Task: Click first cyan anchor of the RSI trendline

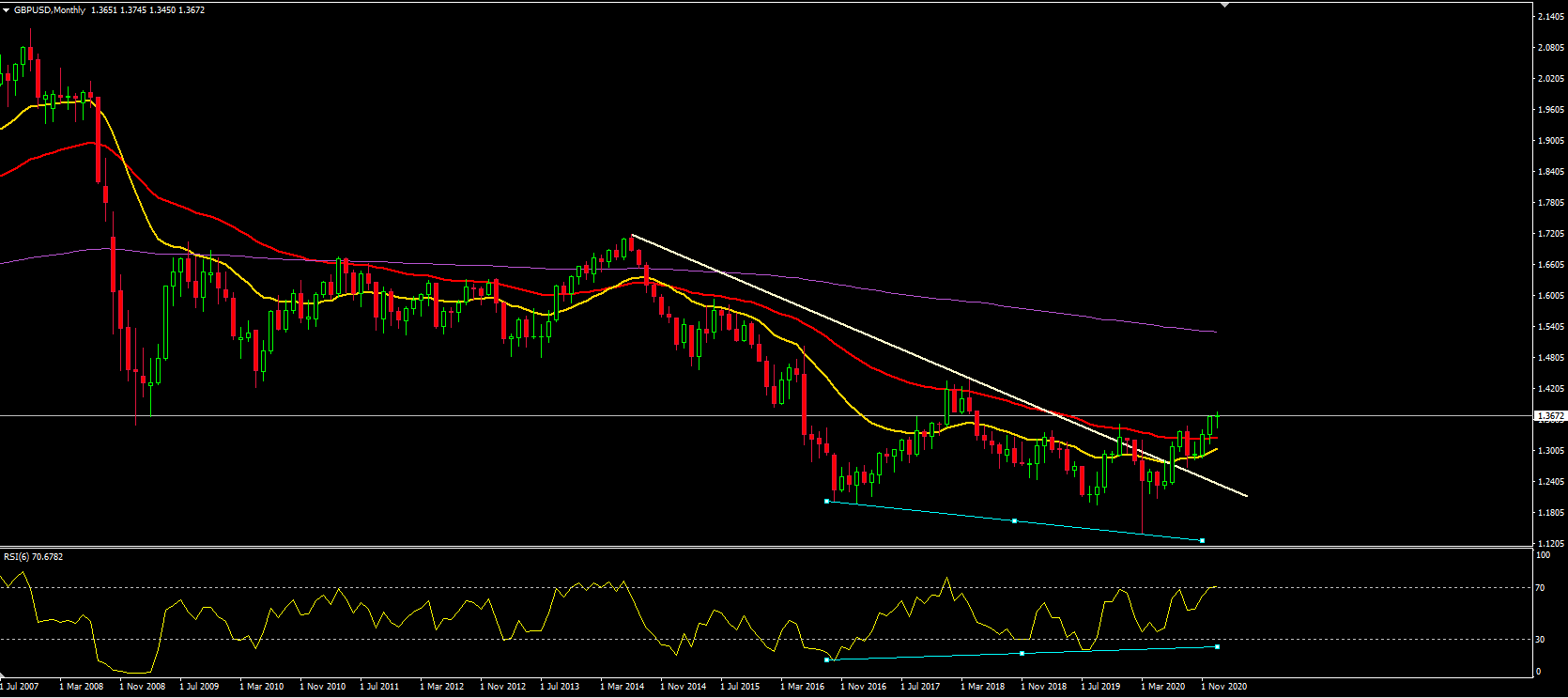Action: coord(826,659)
